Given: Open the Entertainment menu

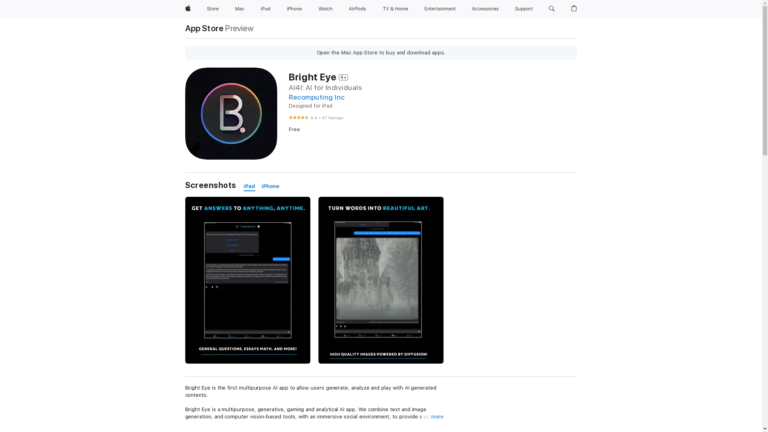Looking at the screenshot, I should point(440,9).
